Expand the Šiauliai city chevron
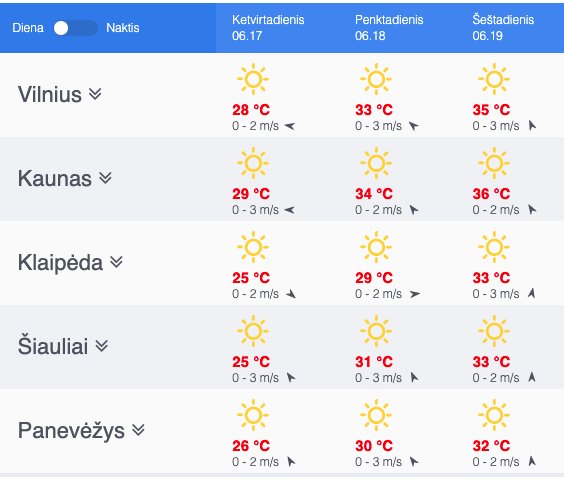Screen dimensions: 564x477 pyautogui.click(x=102, y=346)
